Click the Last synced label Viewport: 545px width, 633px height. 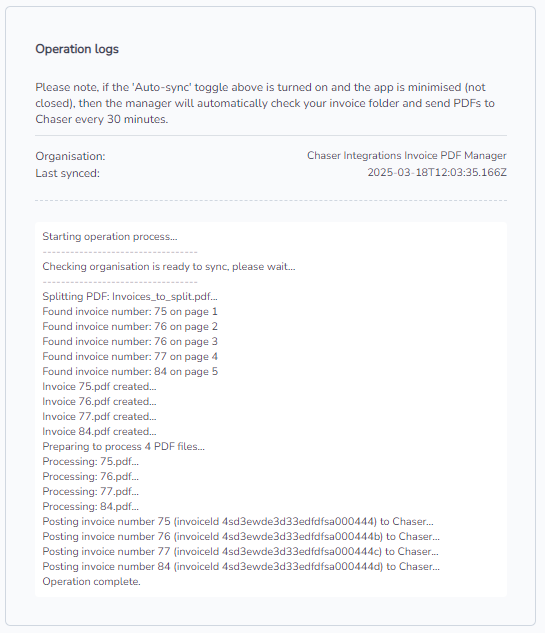click(67, 173)
